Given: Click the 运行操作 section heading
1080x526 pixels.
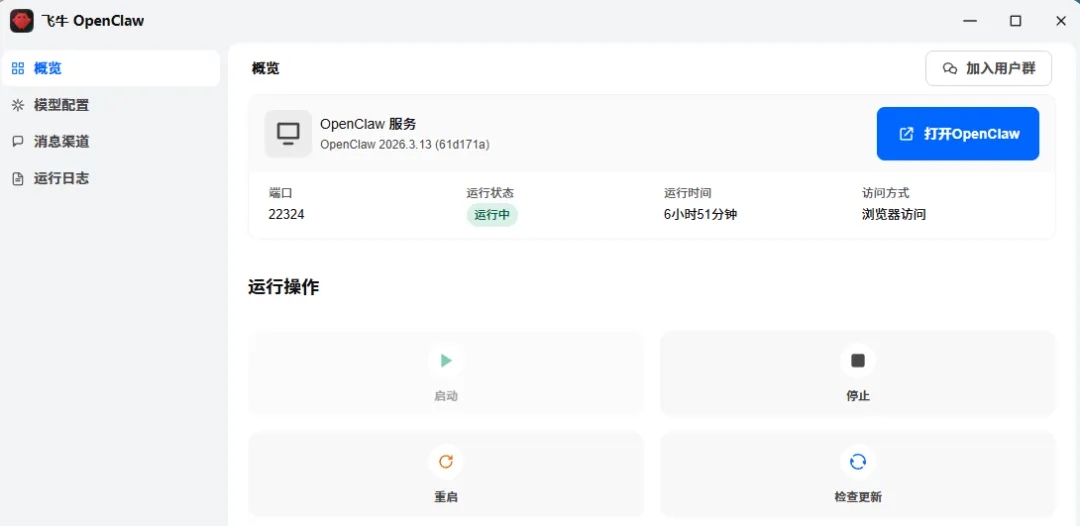Looking at the screenshot, I should pyautogui.click(x=283, y=287).
